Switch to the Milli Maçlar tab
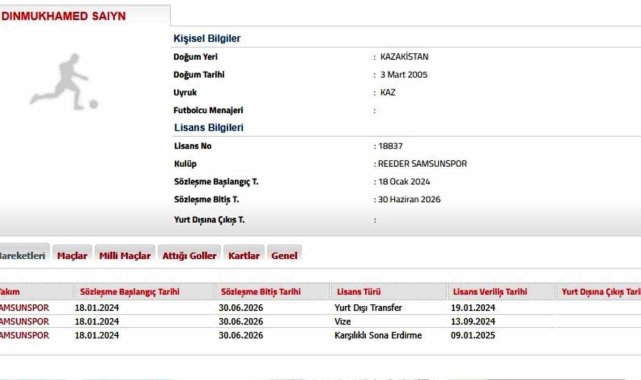The width and height of the screenshot is (641, 380). tap(125, 255)
